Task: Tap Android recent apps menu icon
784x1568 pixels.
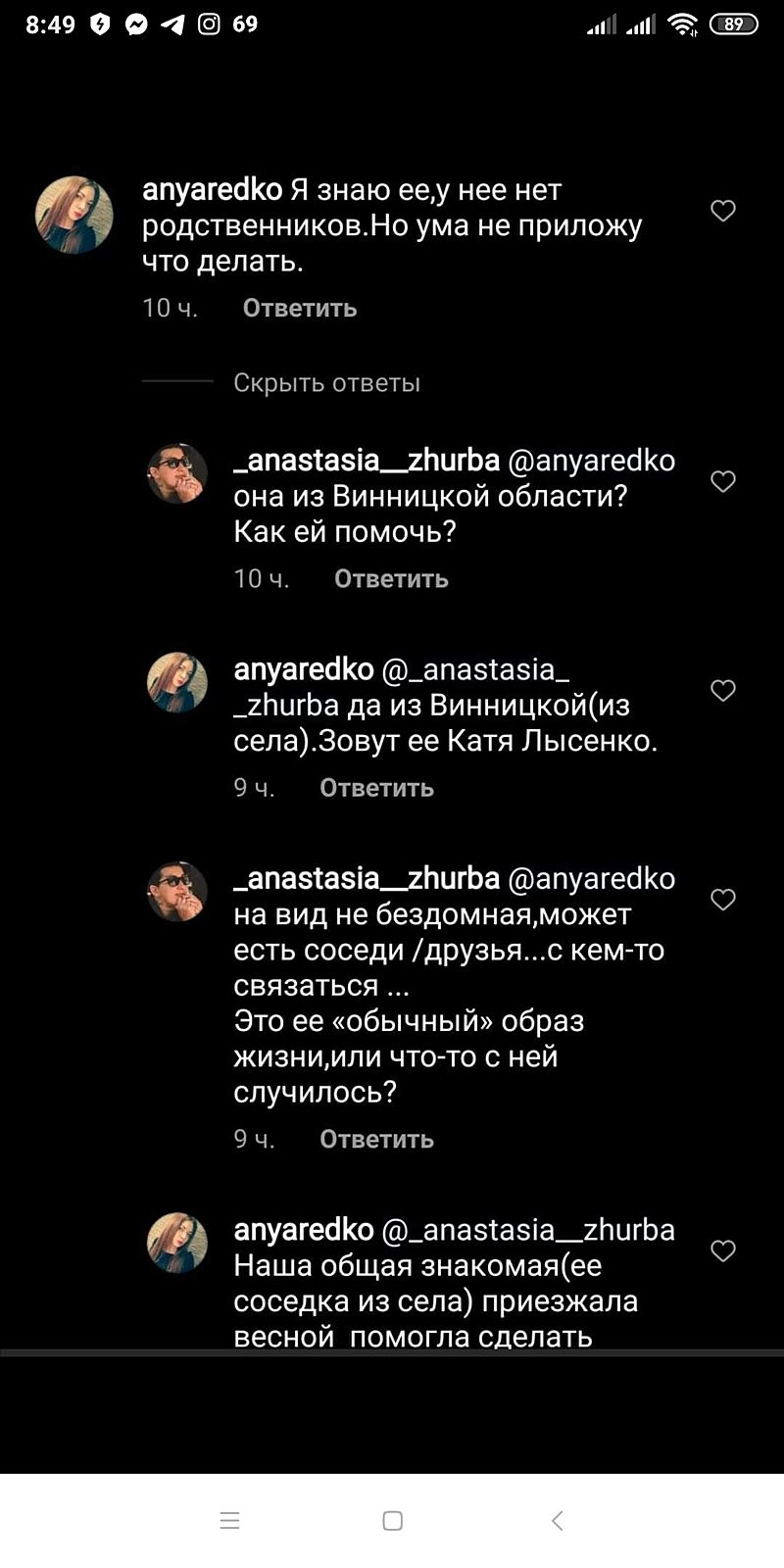Action: [229, 1520]
